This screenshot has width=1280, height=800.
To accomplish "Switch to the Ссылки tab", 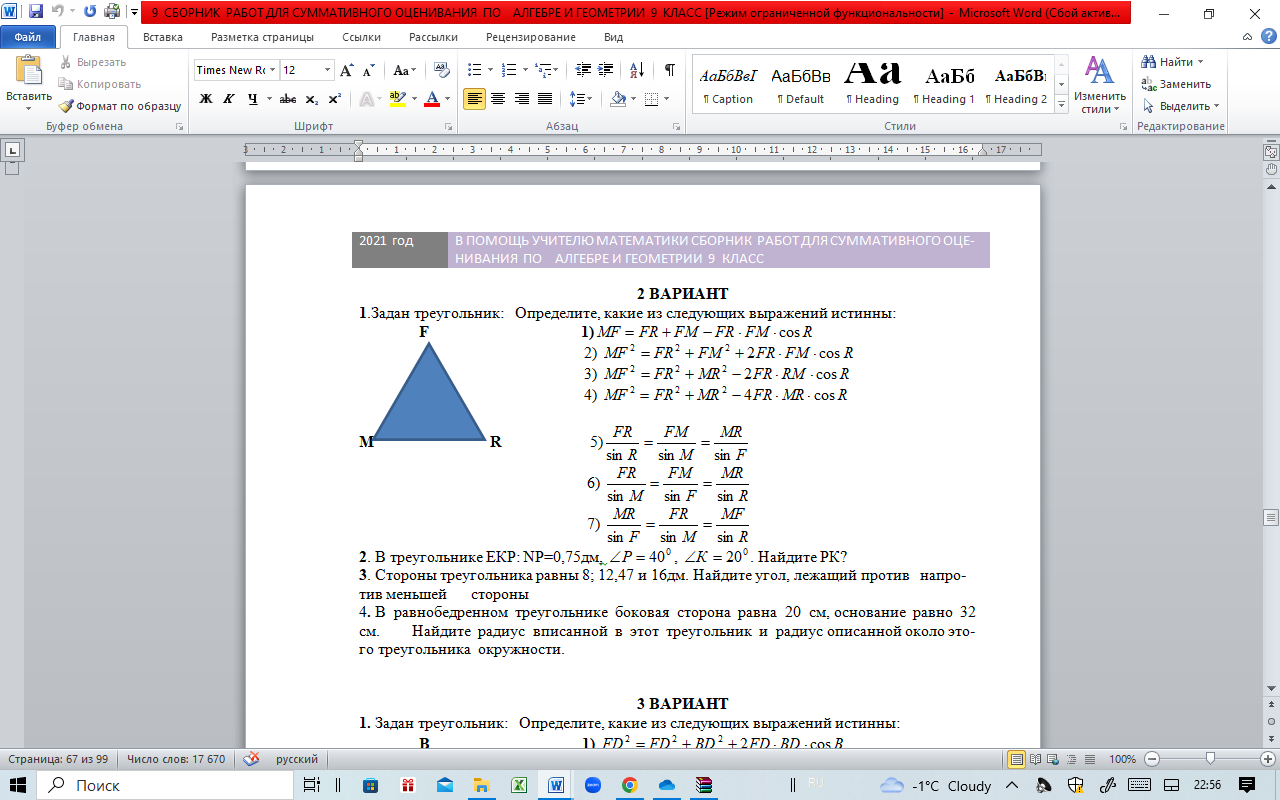I will [x=361, y=37].
